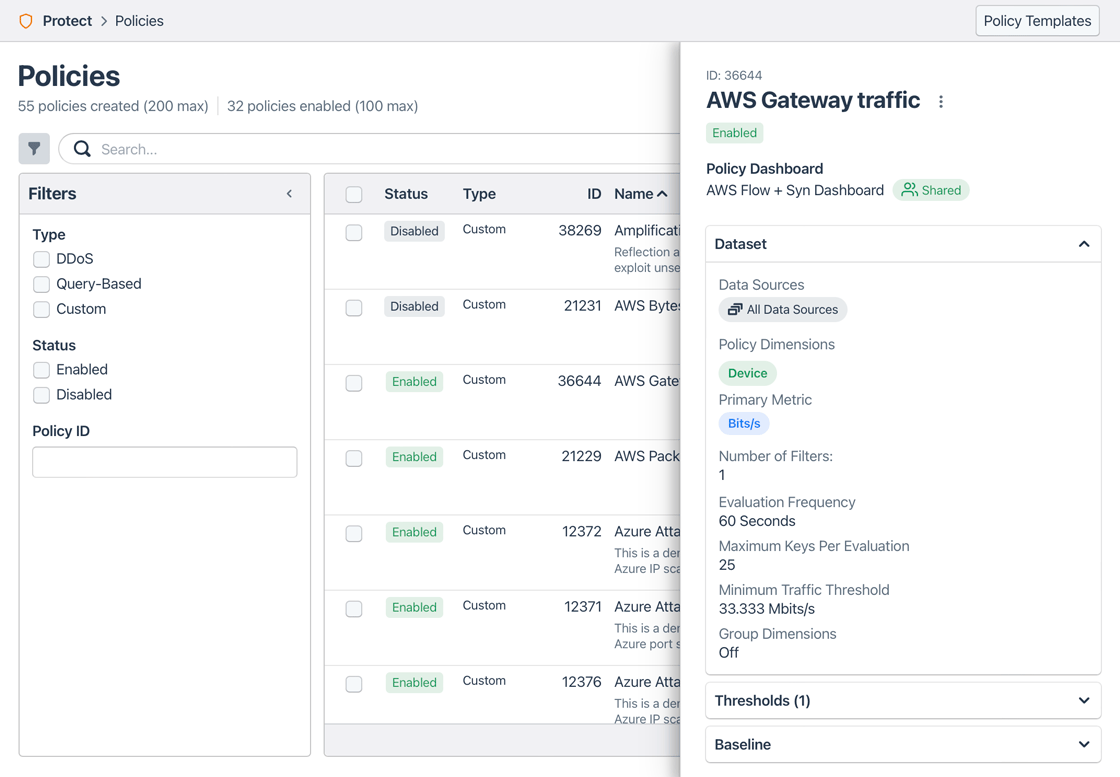
Task: Click the All Data Sources tag
Action: (782, 310)
